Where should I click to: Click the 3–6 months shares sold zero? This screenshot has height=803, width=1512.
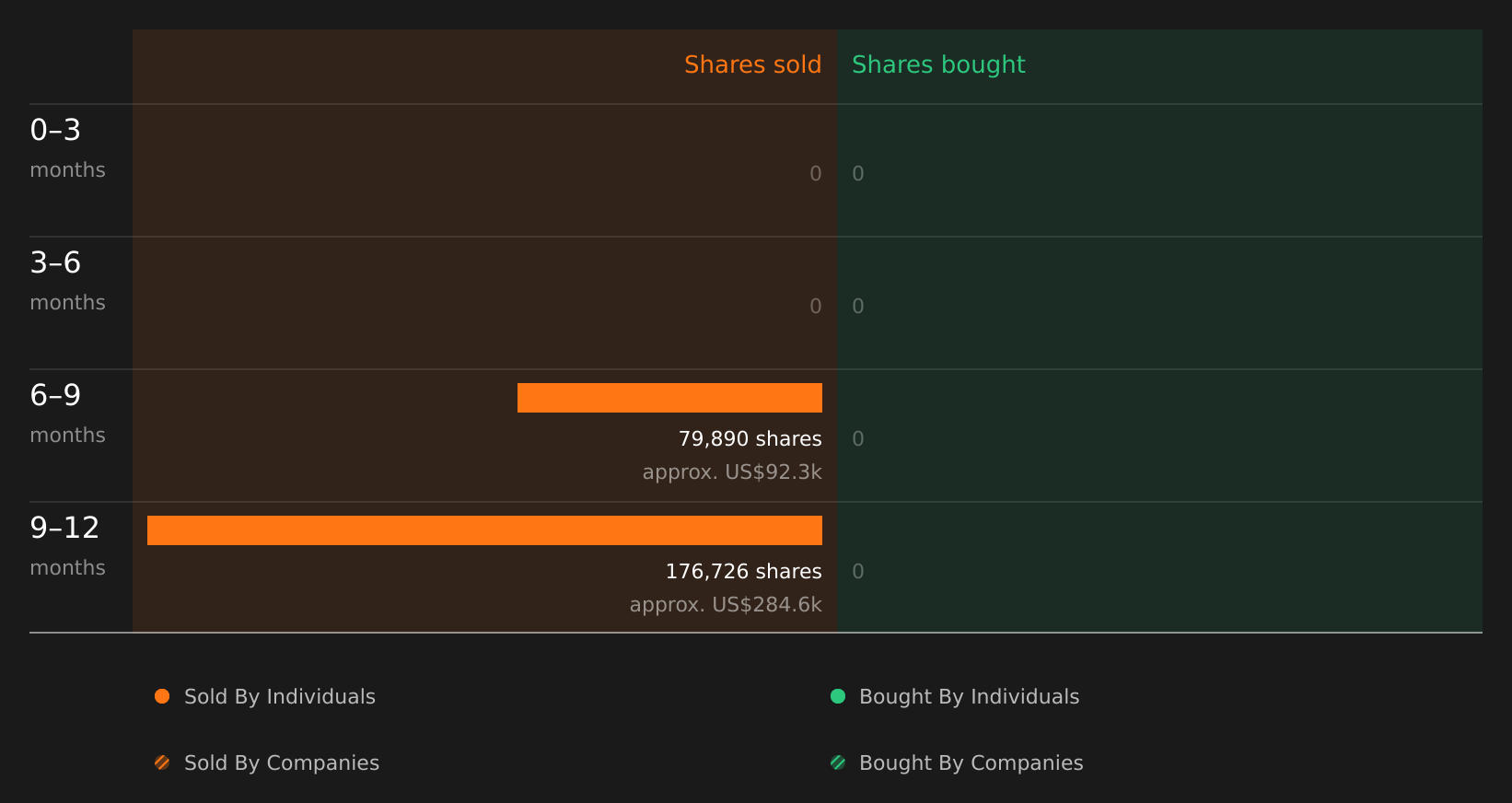click(x=816, y=307)
